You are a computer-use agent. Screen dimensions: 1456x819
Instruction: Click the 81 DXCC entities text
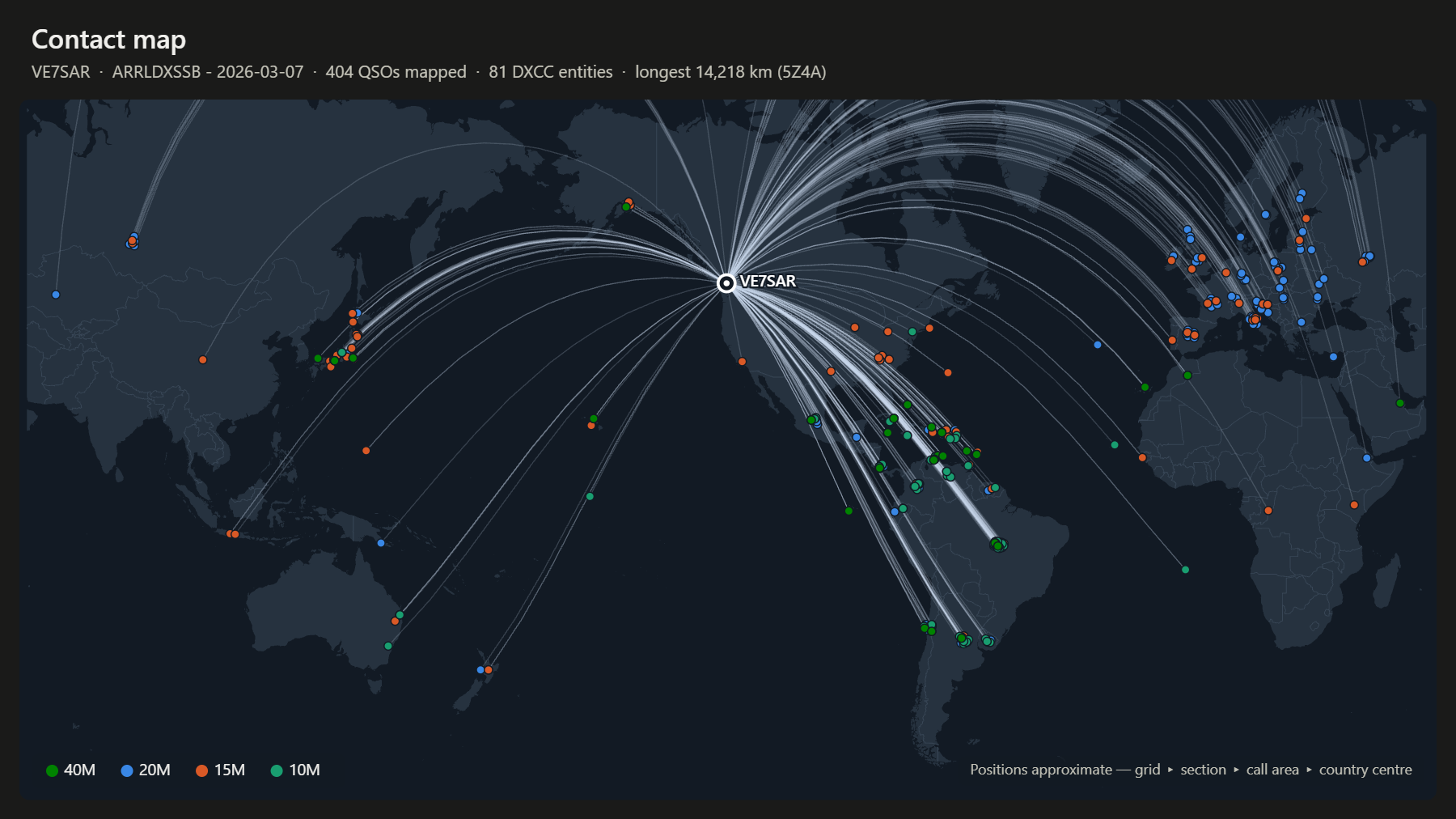click(x=551, y=72)
